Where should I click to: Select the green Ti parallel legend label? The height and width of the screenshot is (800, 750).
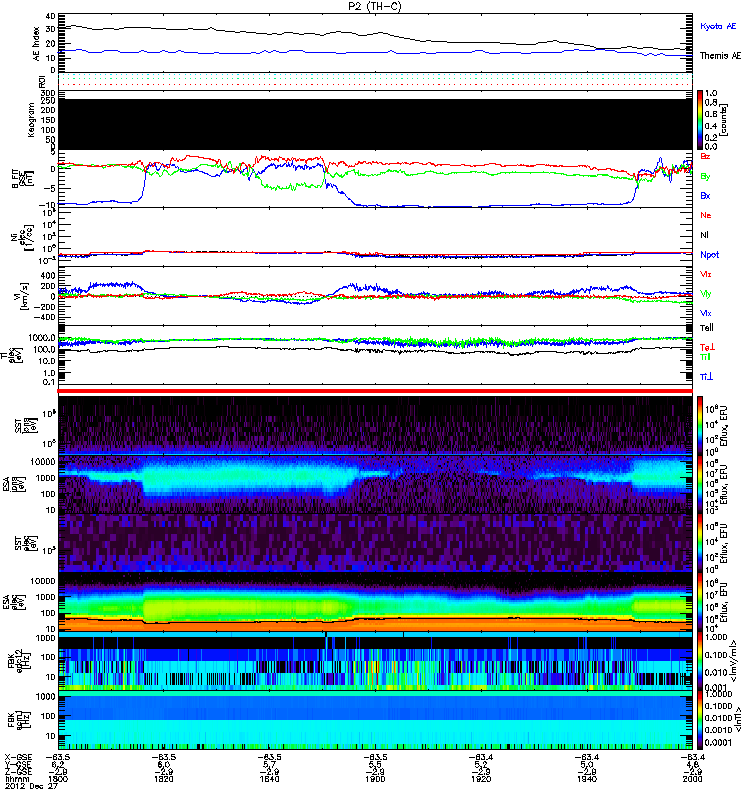coord(705,357)
